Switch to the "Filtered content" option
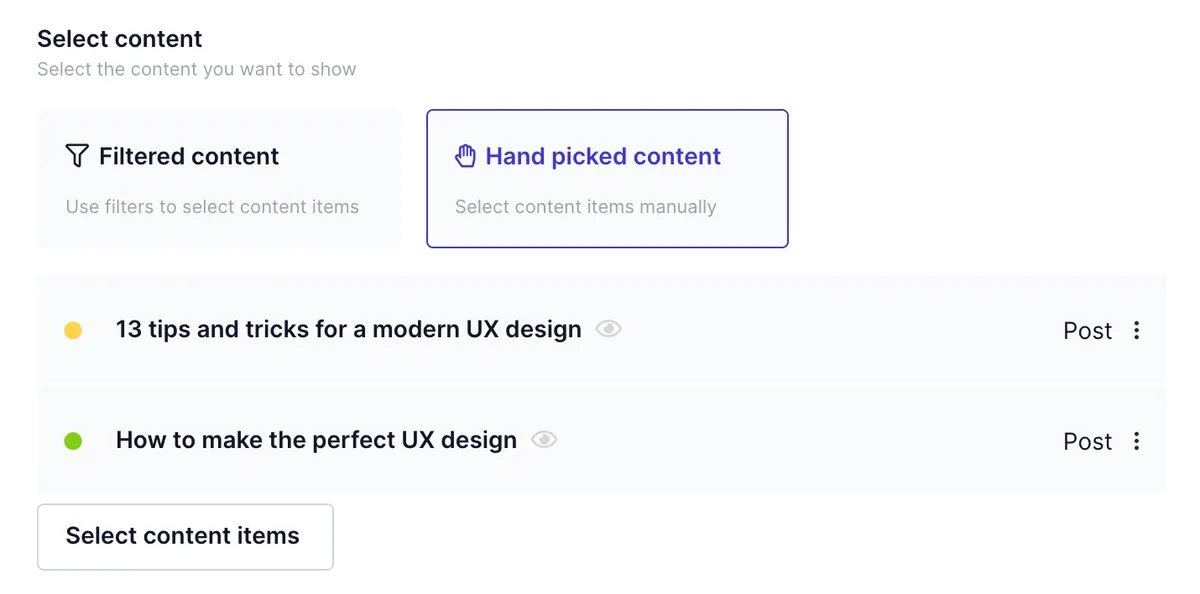This screenshot has width=1200, height=594. pos(188,157)
